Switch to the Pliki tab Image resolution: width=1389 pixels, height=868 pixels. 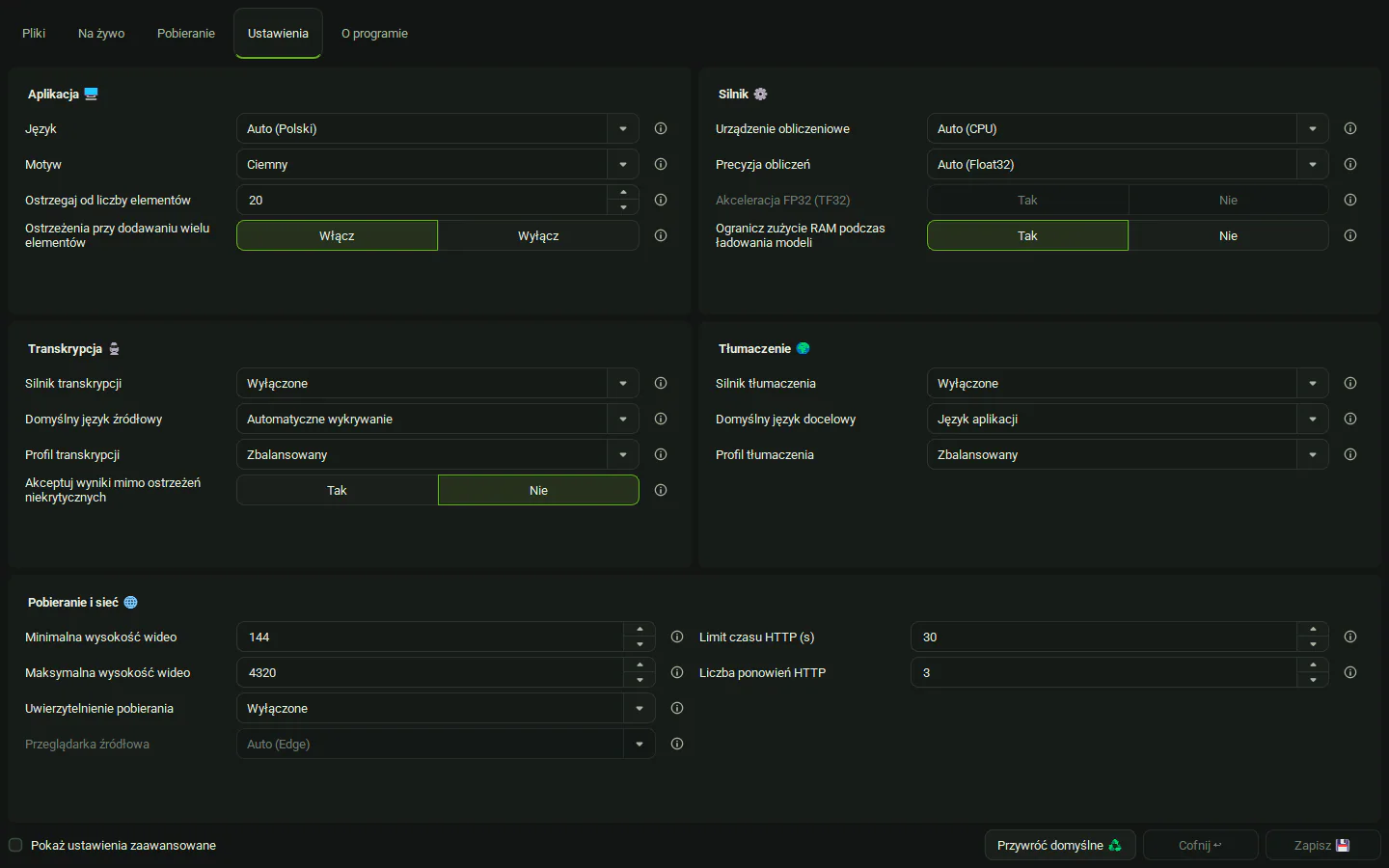[x=34, y=33]
